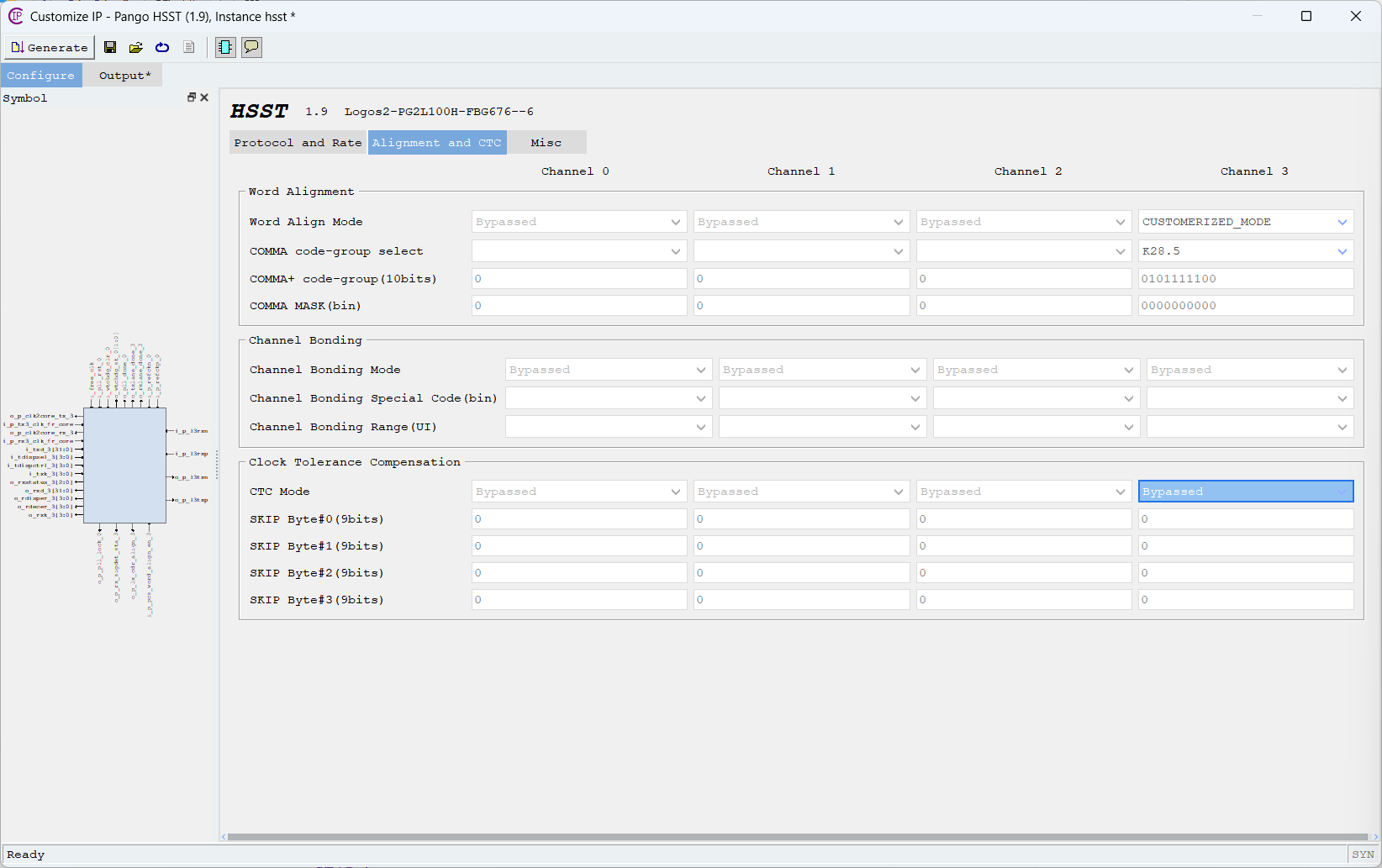1382x868 pixels.
Task: Toggle the chip symbol view icon
Action: pos(225,48)
